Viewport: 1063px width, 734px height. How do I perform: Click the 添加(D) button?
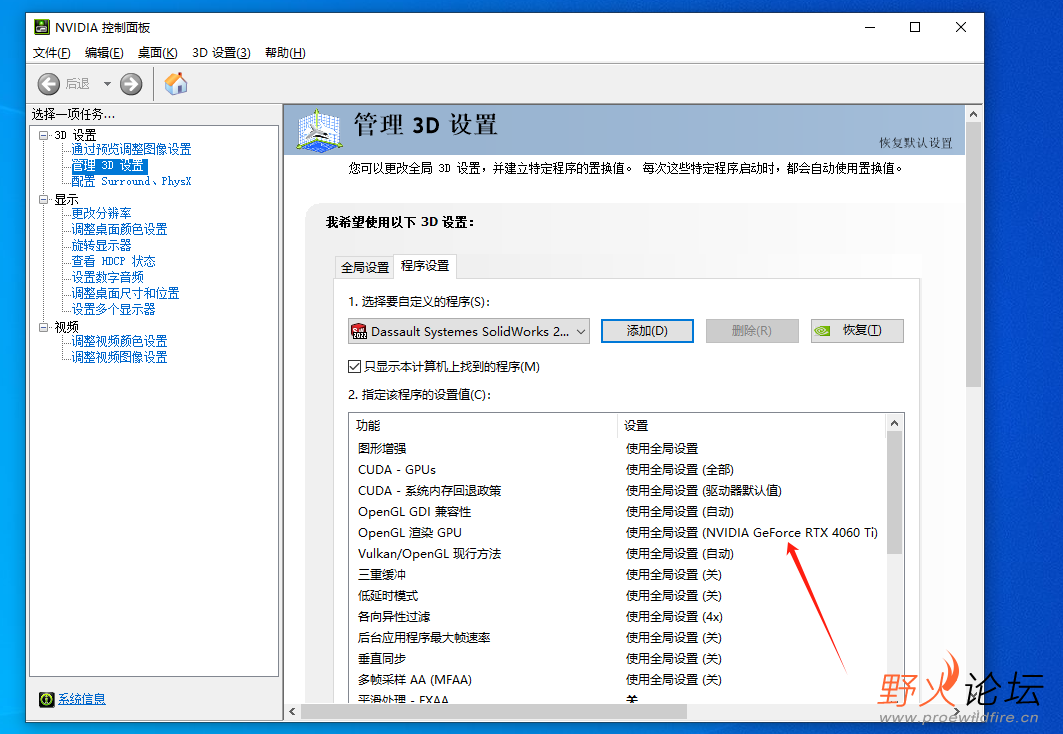647,331
